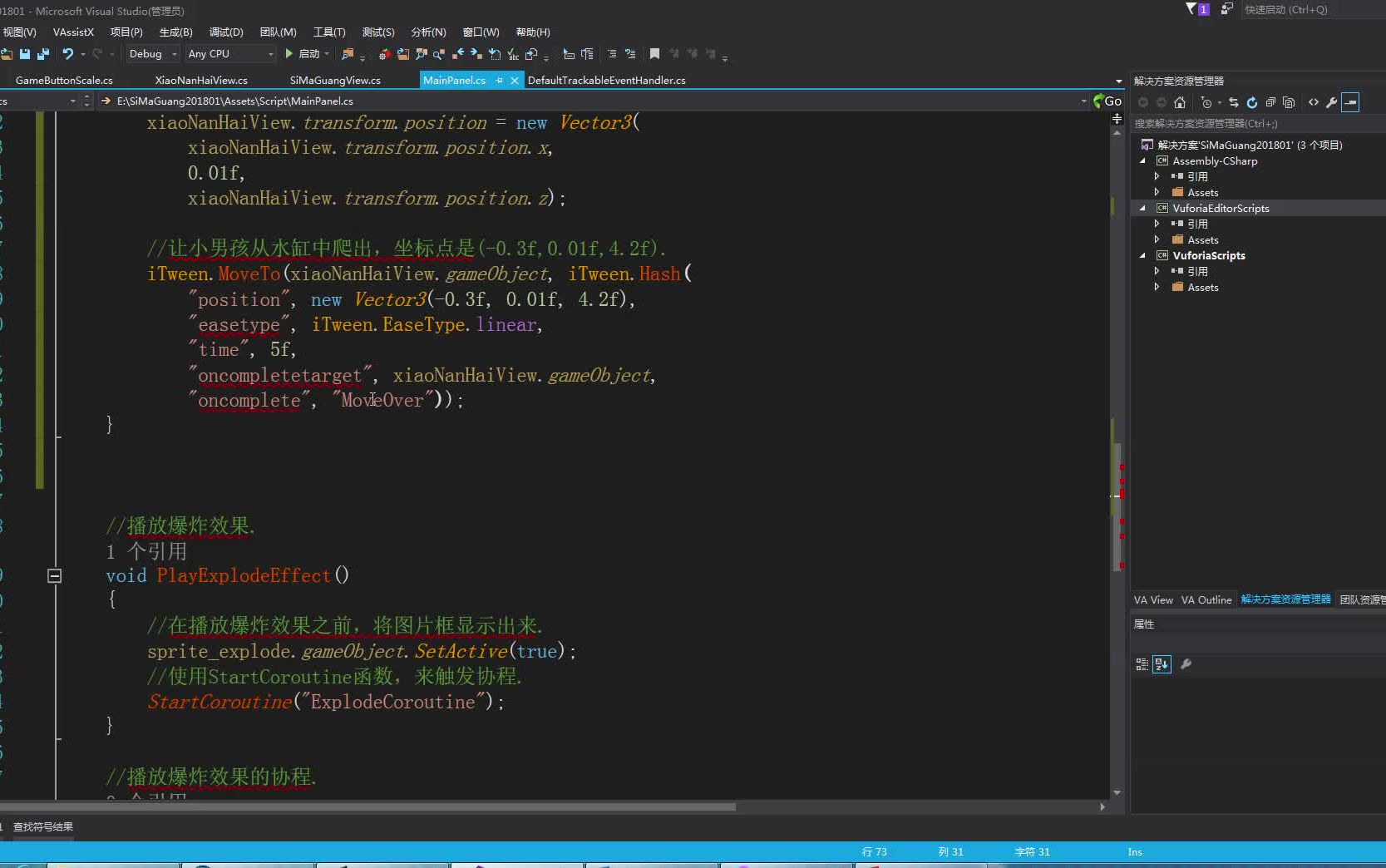Screen dimensions: 1386x868
Task: Click the View Code icon in Solution Explorer
Action: point(1314,102)
